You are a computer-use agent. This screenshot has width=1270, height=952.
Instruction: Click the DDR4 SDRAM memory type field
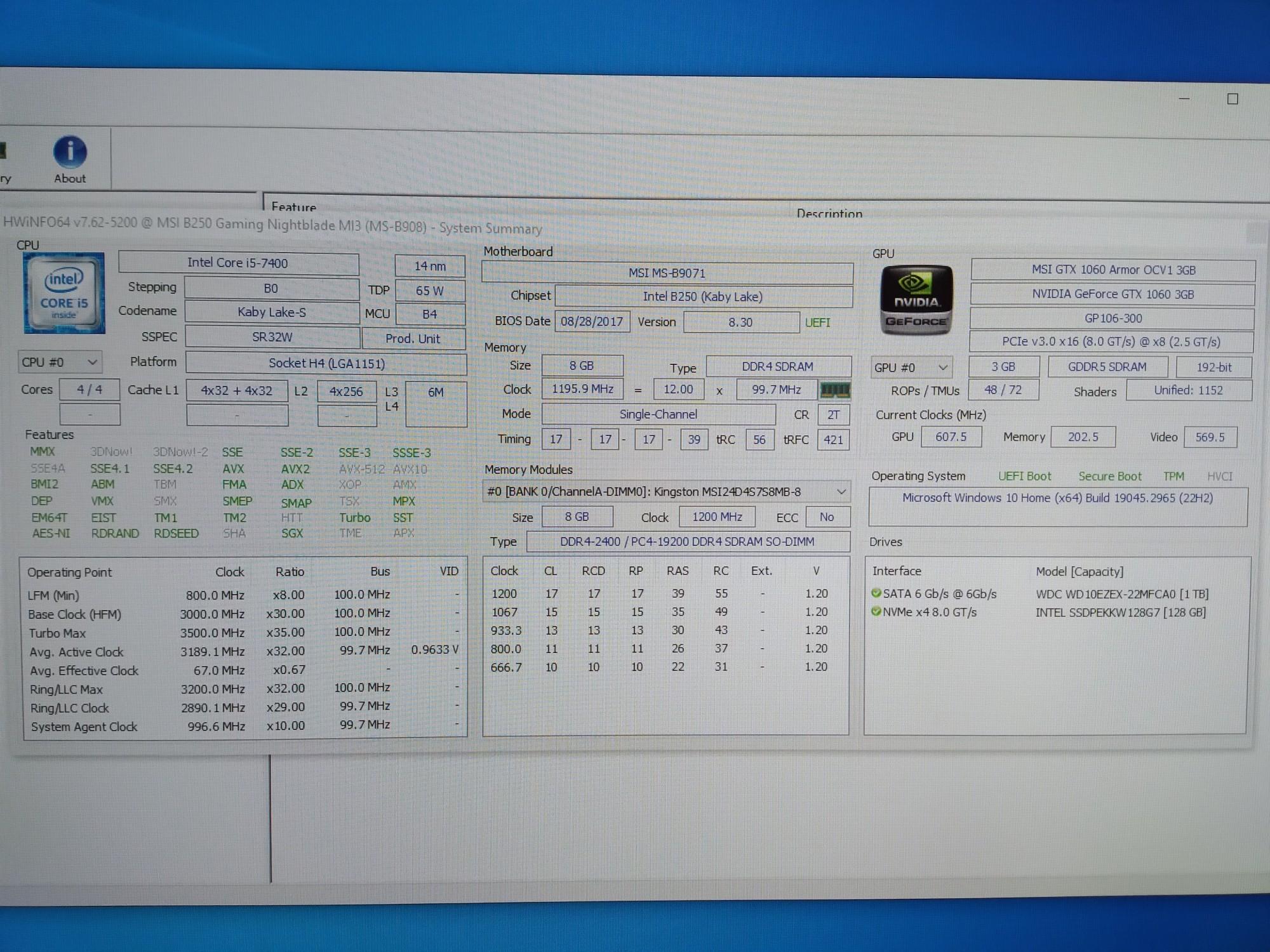(x=779, y=367)
